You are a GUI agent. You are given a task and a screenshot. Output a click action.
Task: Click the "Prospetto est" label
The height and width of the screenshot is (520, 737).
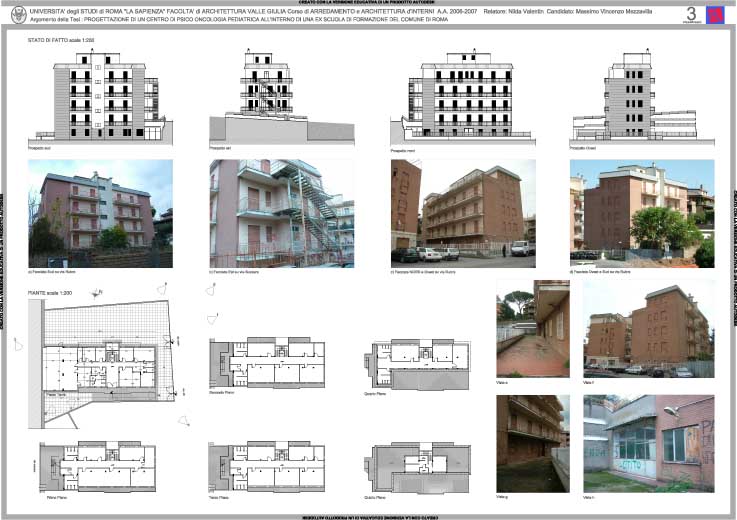click(220, 148)
